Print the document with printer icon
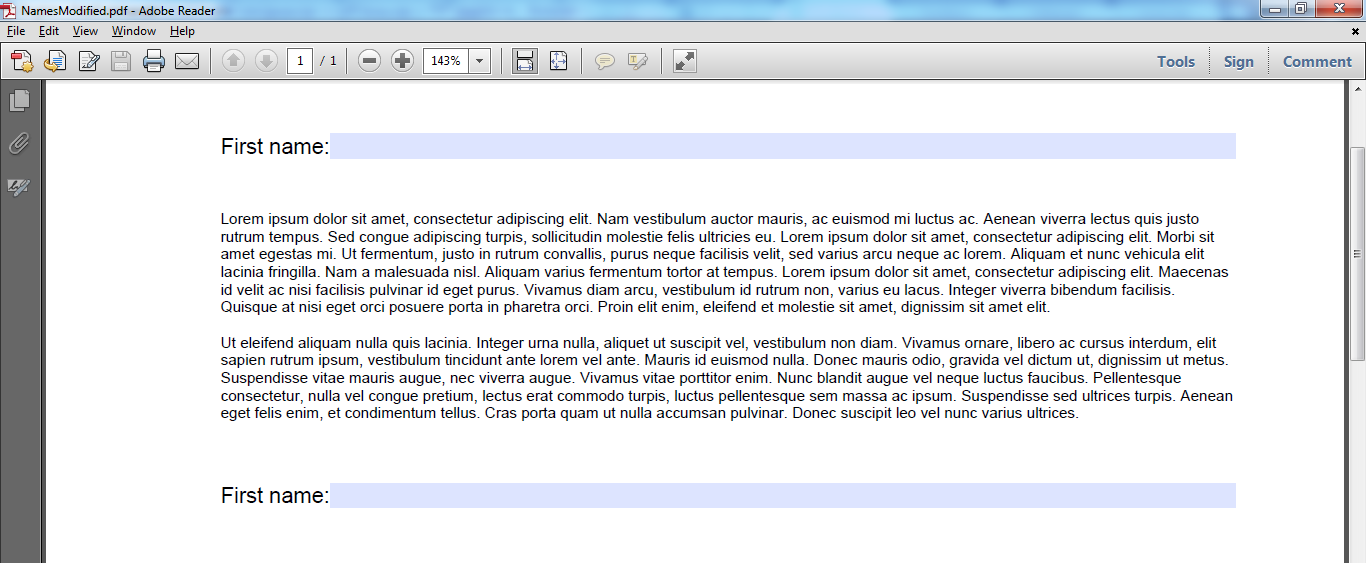The height and width of the screenshot is (563, 1367). click(154, 62)
